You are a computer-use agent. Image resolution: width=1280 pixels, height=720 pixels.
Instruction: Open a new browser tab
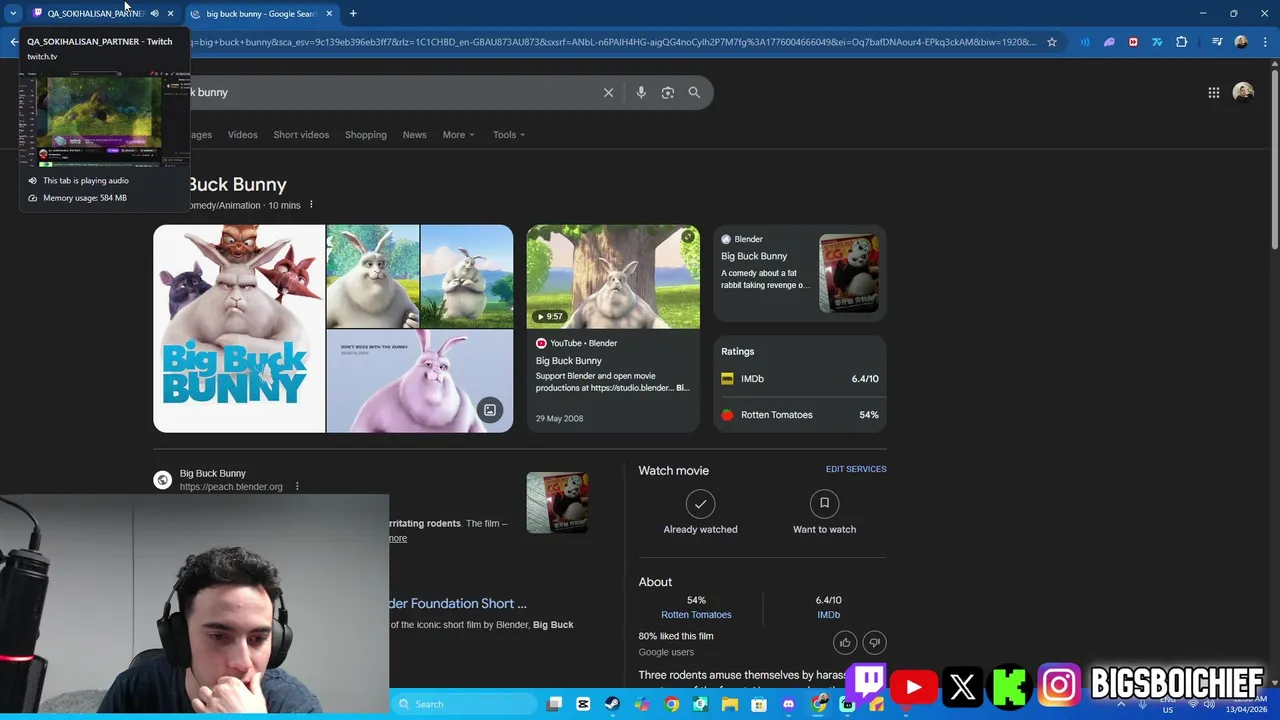click(353, 13)
